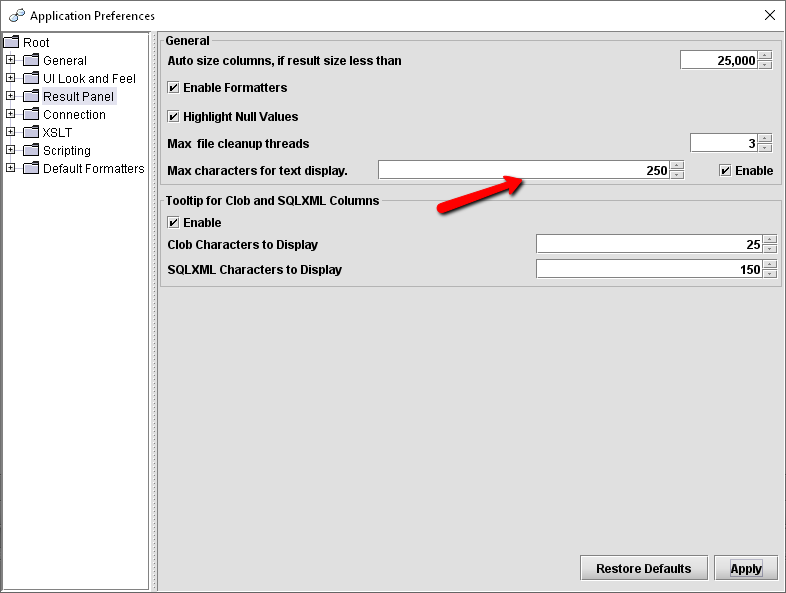The width and height of the screenshot is (786, 593).
Task: Click the Application Preferences title bar icon
Action: coord(17,16)
